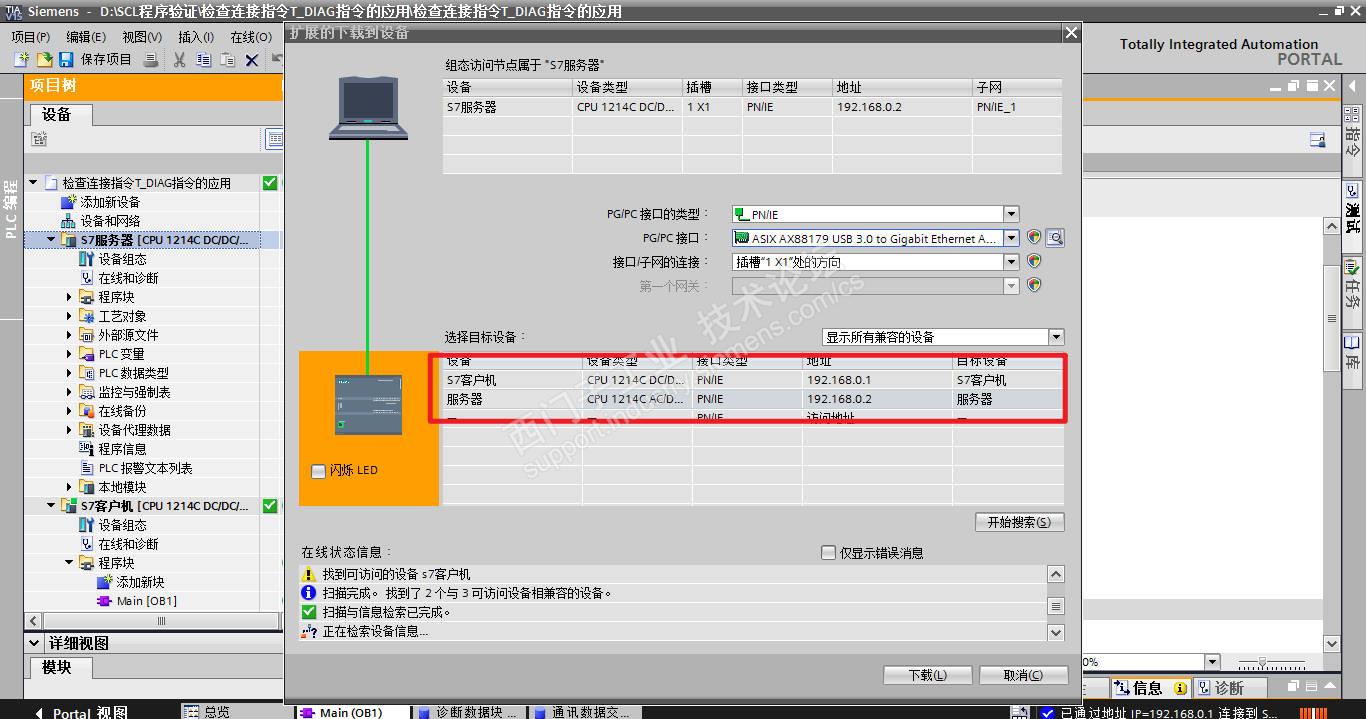Click scroll-down arrow of online status list
This screenshot has height=719, width=1366.
tap(1055, 632)
